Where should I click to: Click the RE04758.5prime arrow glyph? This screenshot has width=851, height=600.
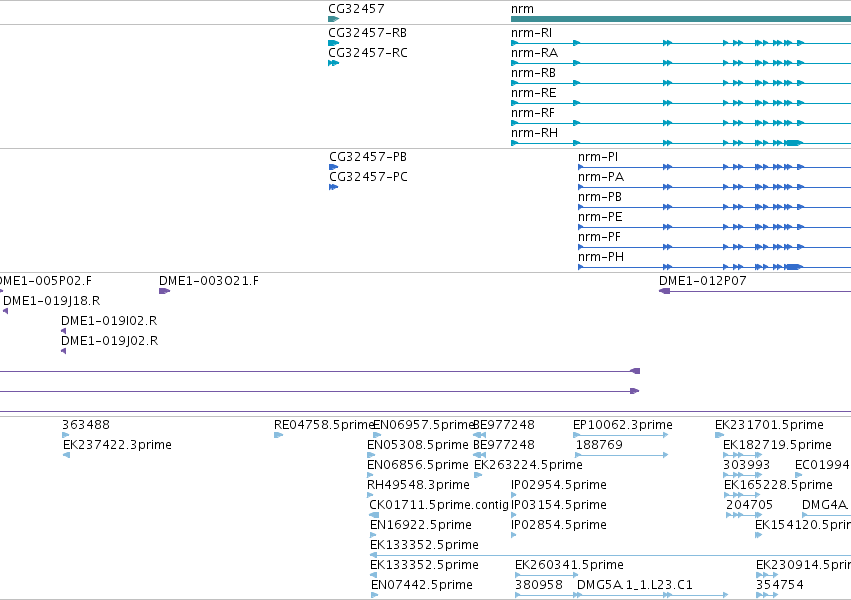(x=278, y=435)
